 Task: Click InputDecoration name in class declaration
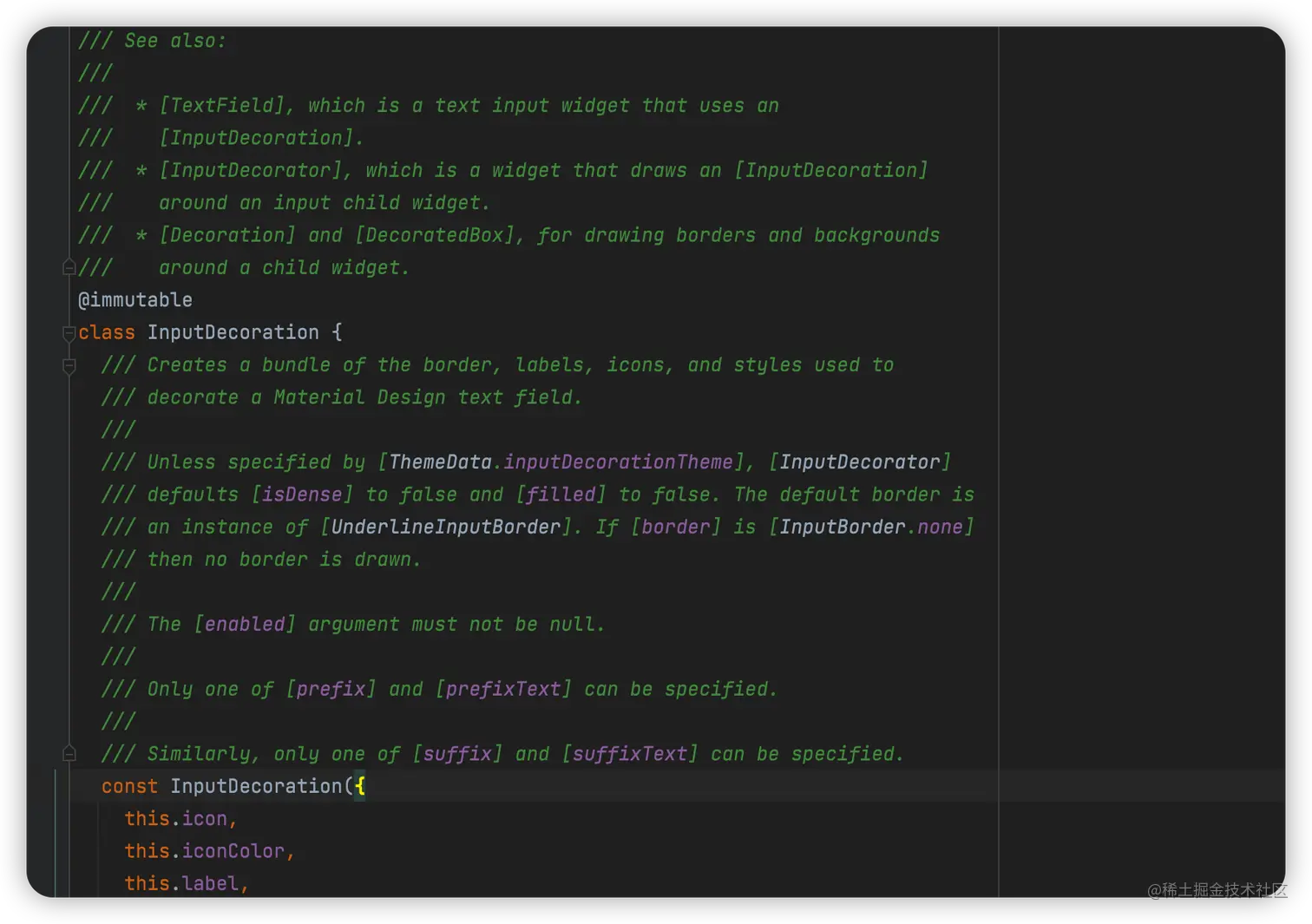[233, 333]
